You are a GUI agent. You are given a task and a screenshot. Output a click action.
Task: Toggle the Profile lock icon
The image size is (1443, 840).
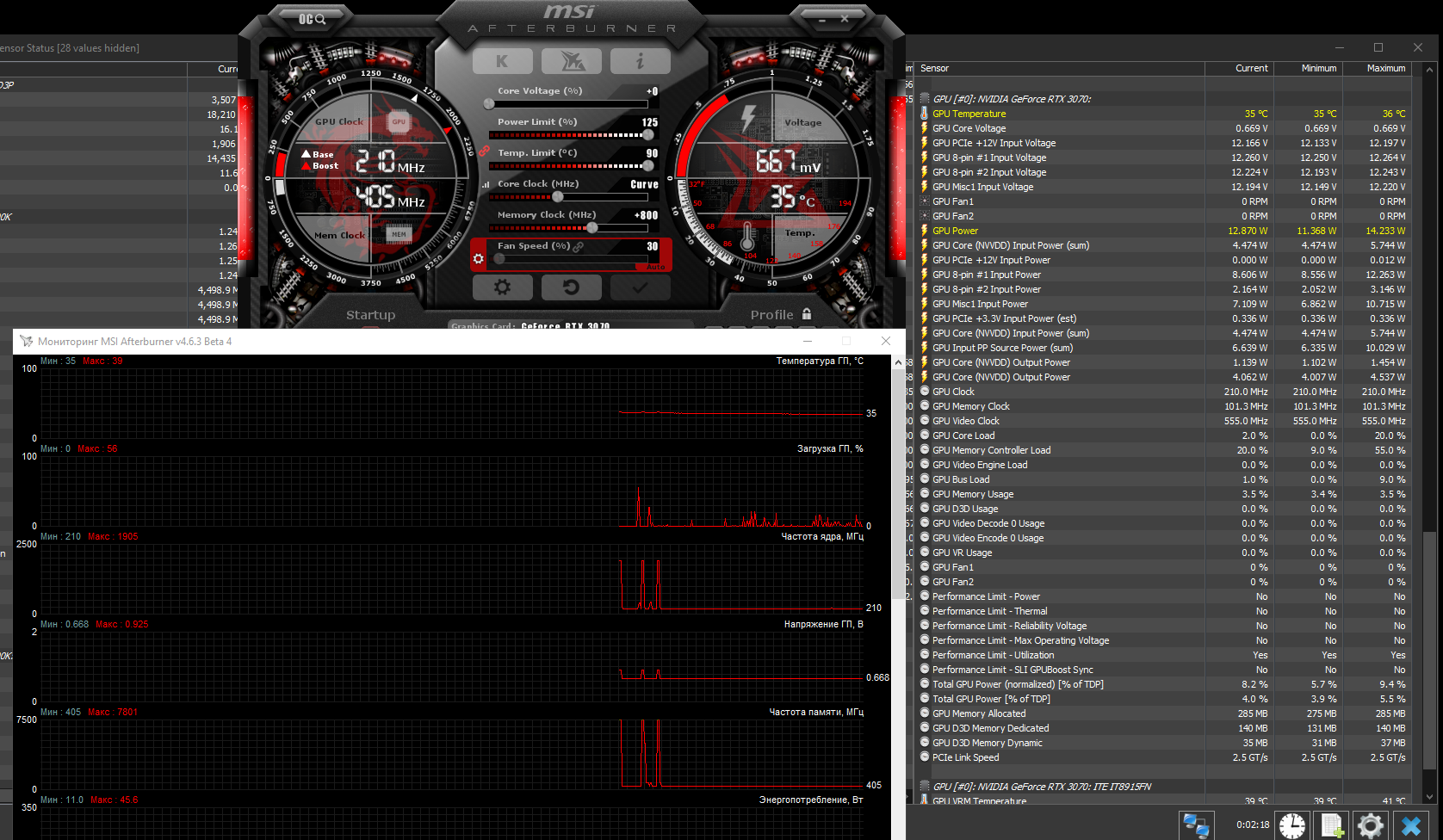(807, 314)
